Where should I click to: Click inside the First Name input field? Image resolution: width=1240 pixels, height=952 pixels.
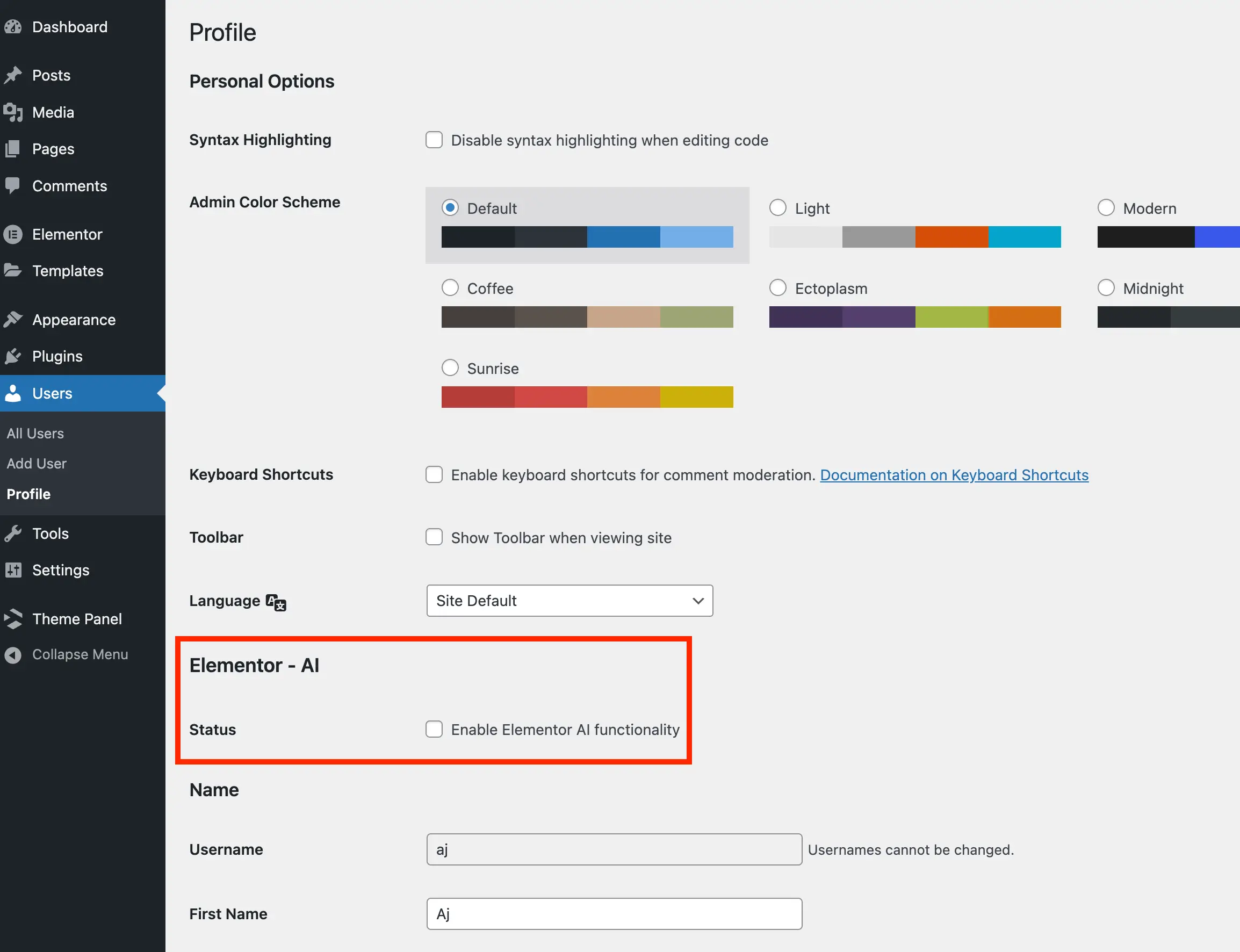point(614,913)
